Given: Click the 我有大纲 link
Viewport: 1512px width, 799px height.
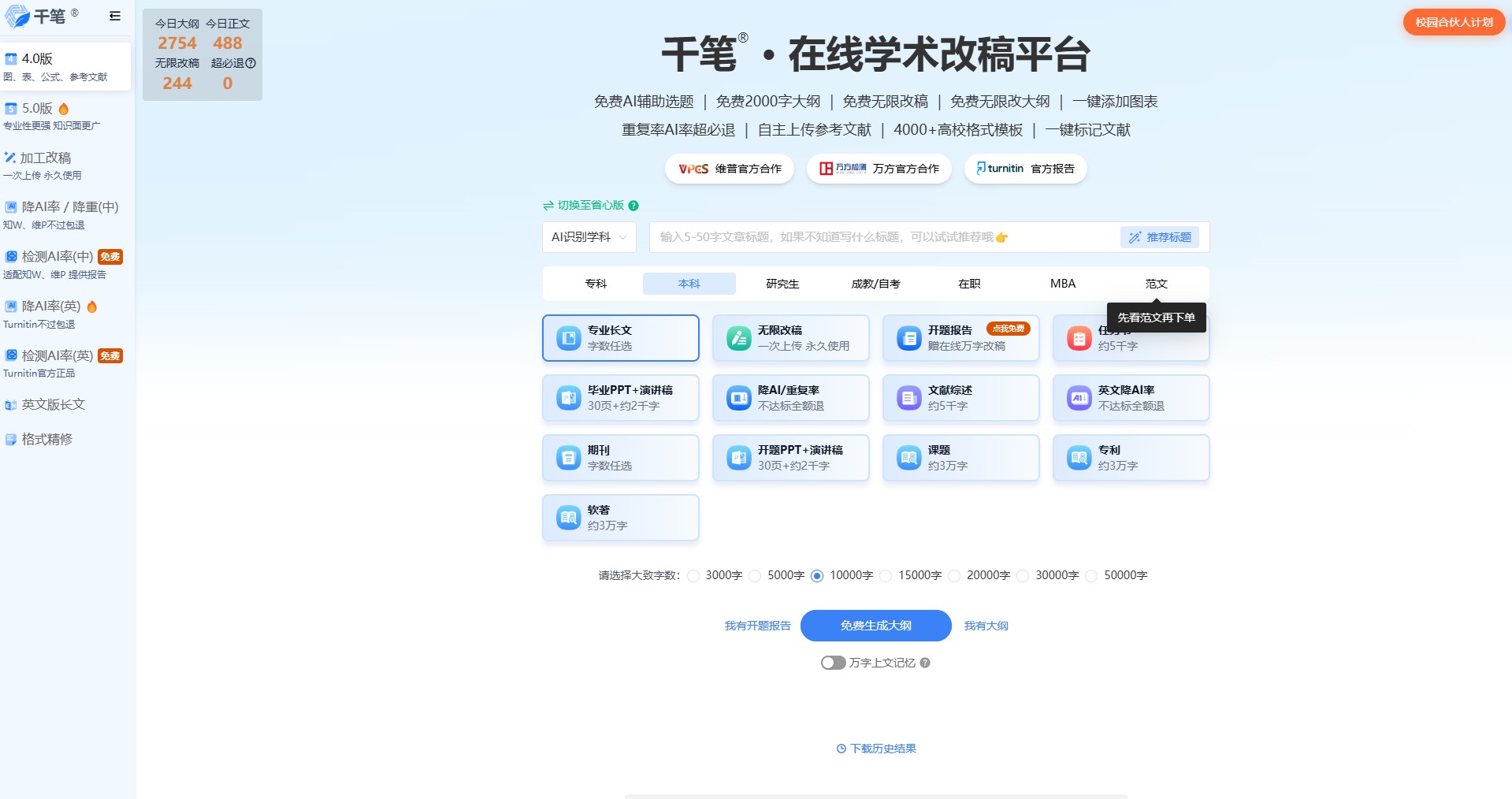Looking at the screenshot, I should tap(986, 626).
